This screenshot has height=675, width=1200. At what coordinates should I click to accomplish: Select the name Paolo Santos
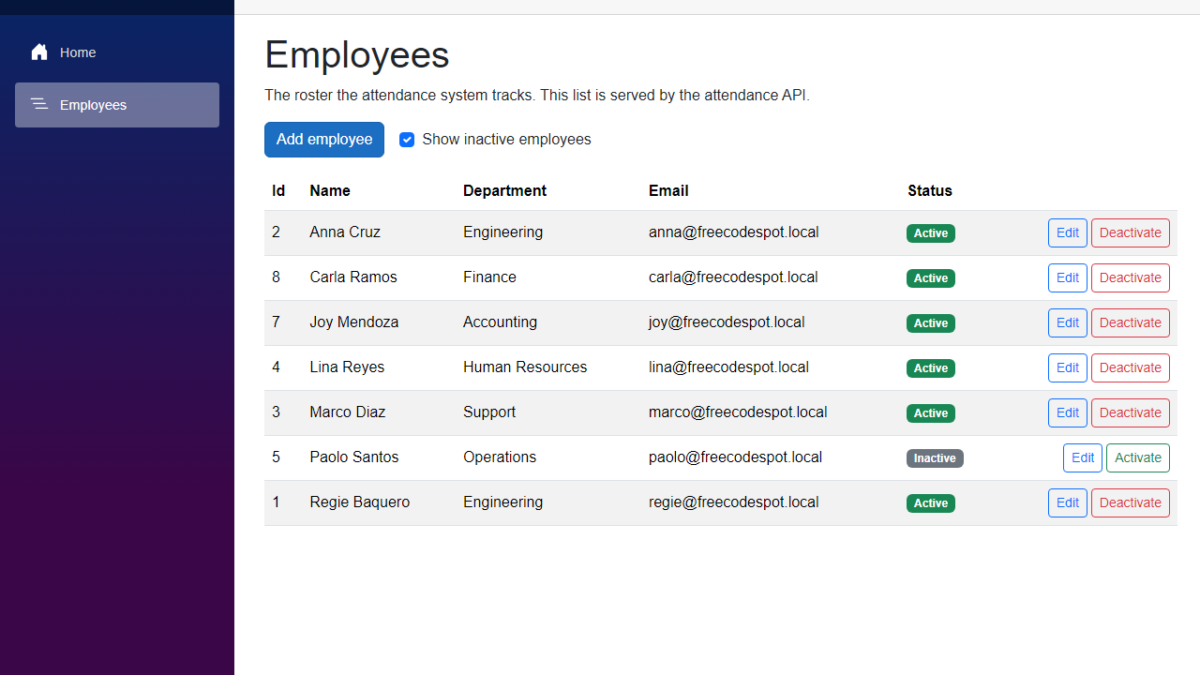pos(354,457)
